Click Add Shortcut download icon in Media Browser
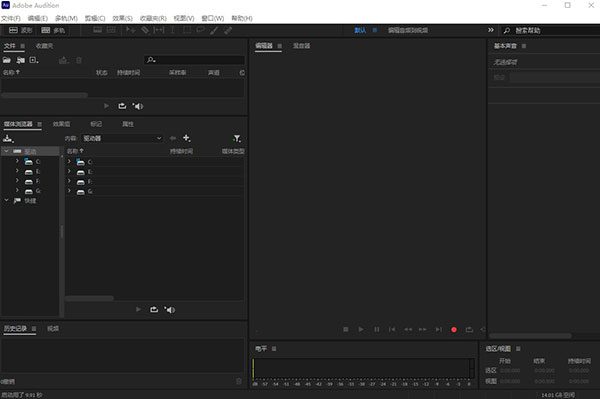This screenshot has width=600, height=399. [8, 138]
